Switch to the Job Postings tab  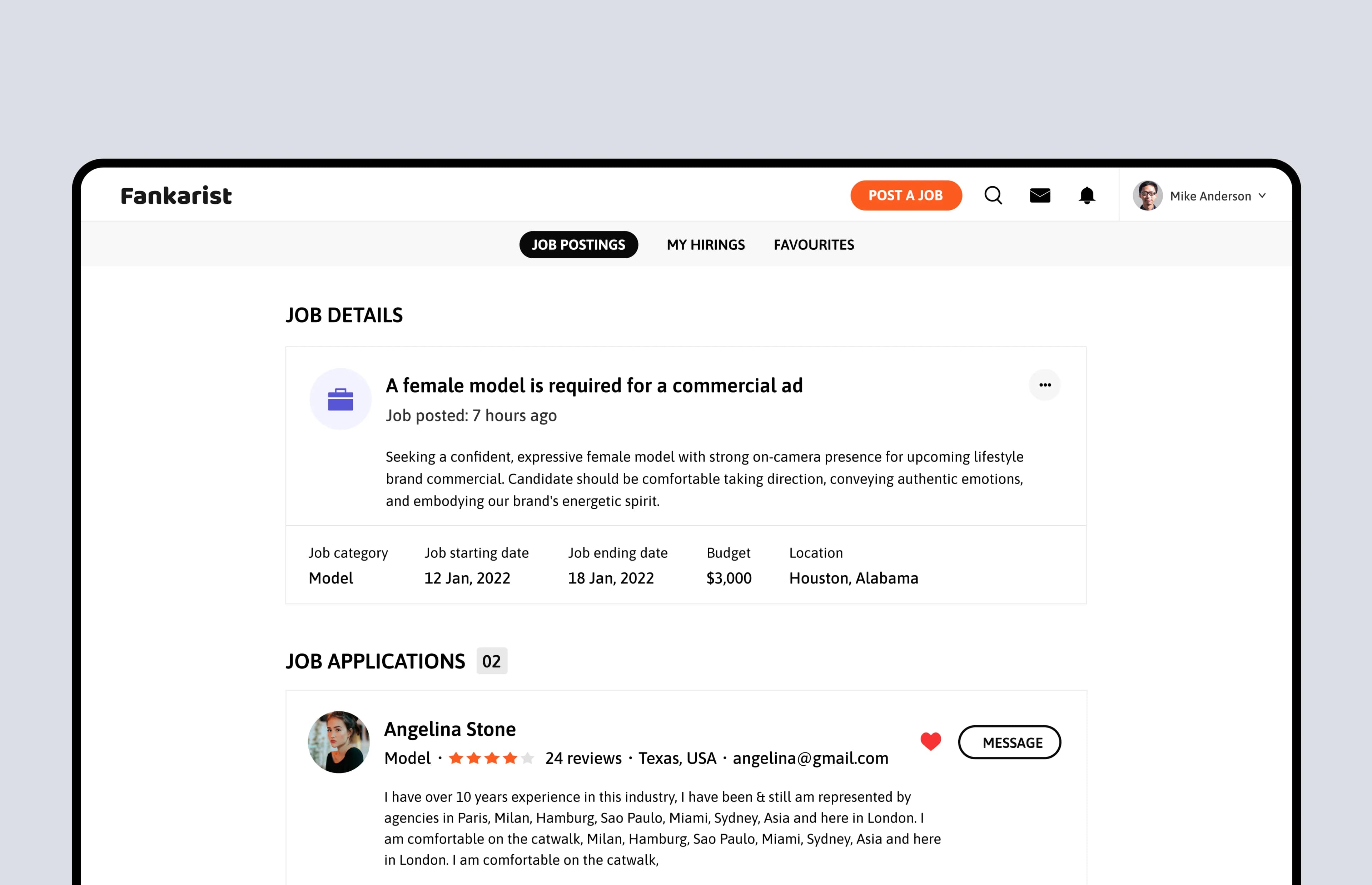[578, 245]
